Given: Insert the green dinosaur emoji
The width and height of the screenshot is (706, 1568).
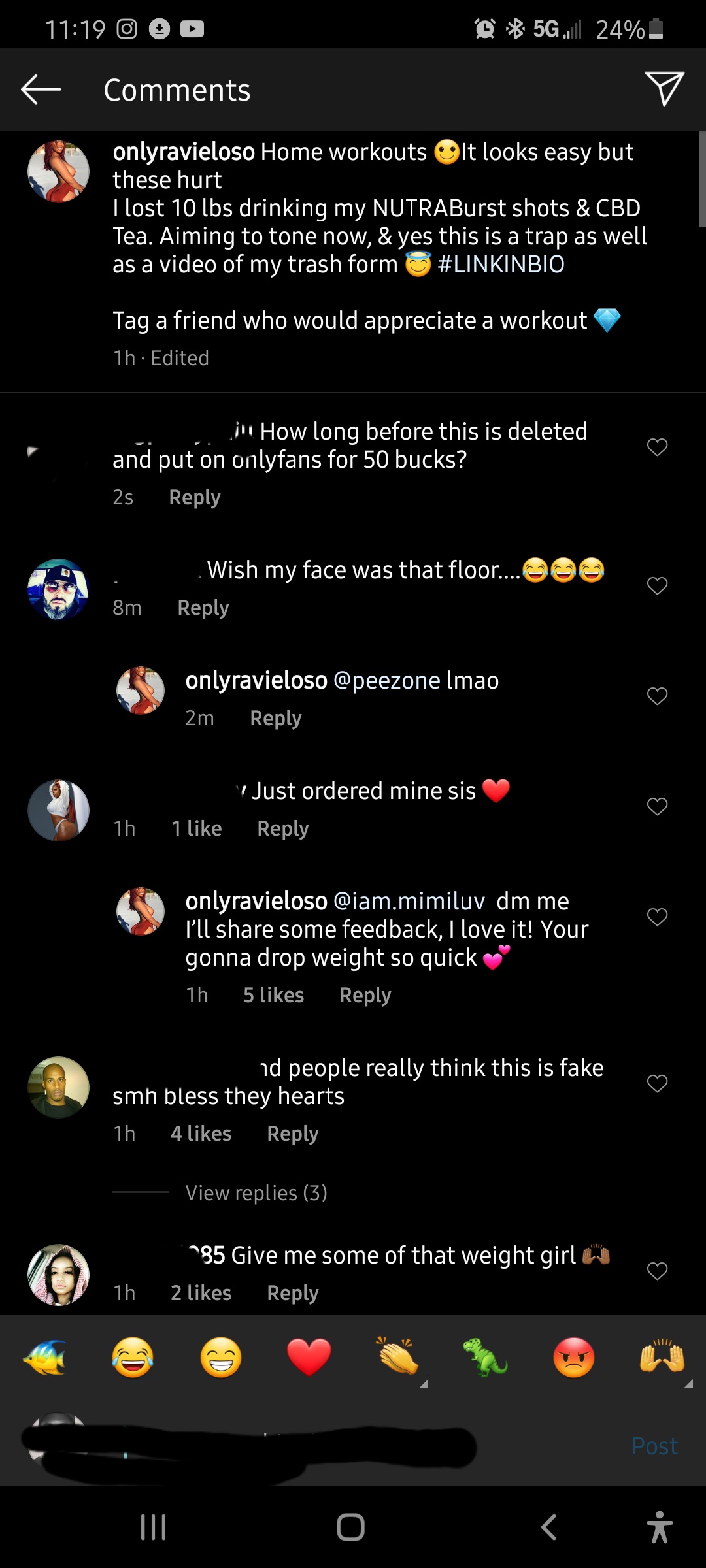Looking at the screenshot, I should [485, 1357].
